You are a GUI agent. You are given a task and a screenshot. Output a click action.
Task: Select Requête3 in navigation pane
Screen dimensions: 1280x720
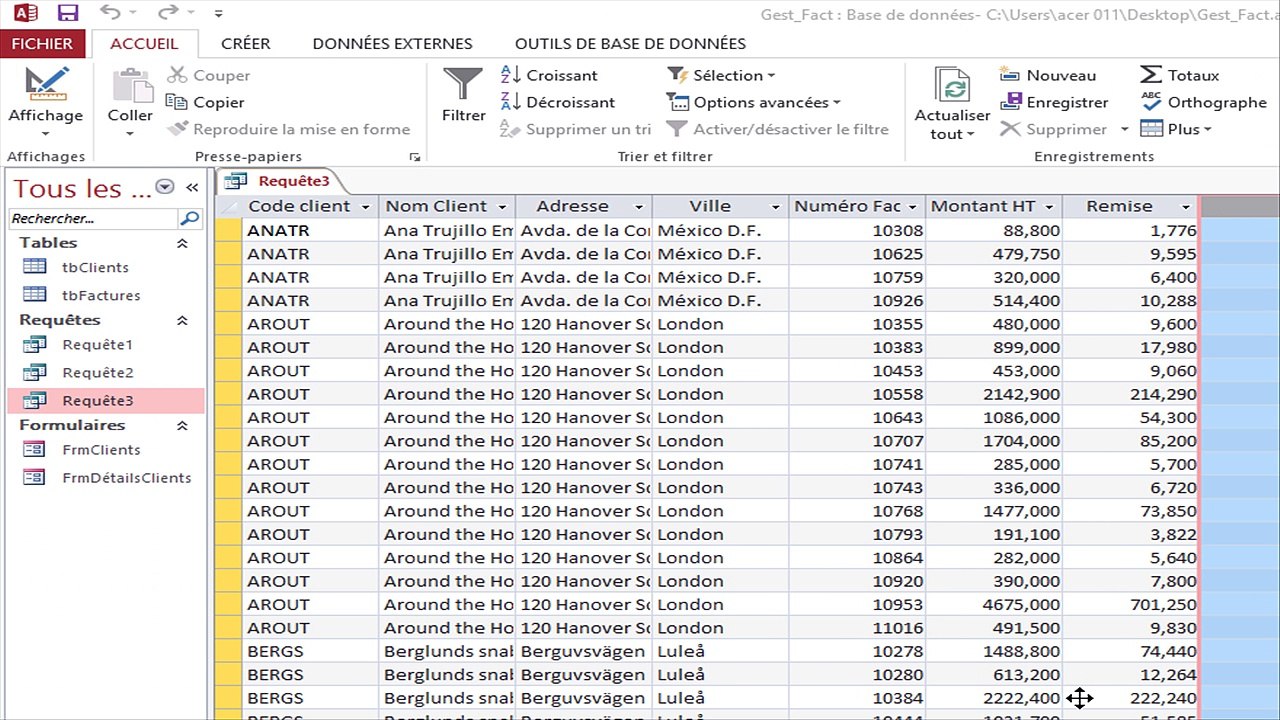tap(105, 401)
